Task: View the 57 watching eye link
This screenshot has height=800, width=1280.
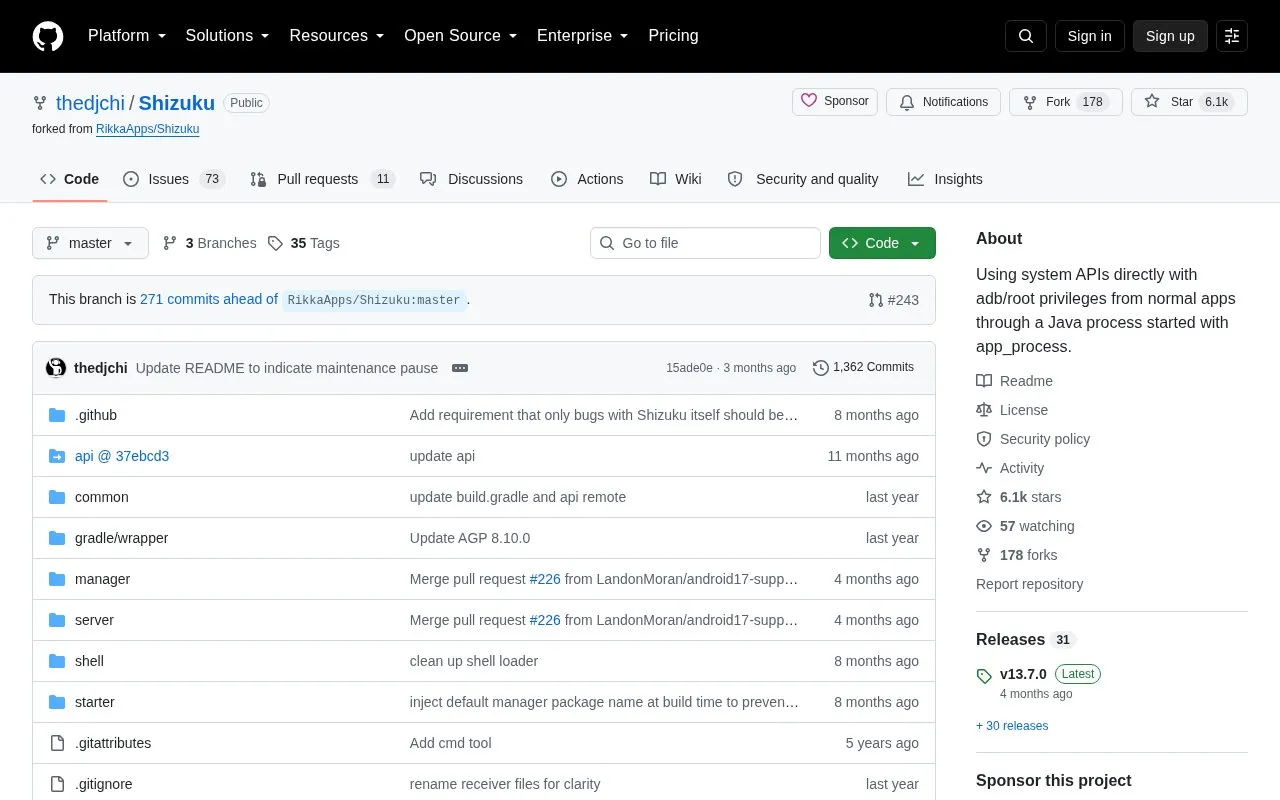Action: click(1025, 526)
